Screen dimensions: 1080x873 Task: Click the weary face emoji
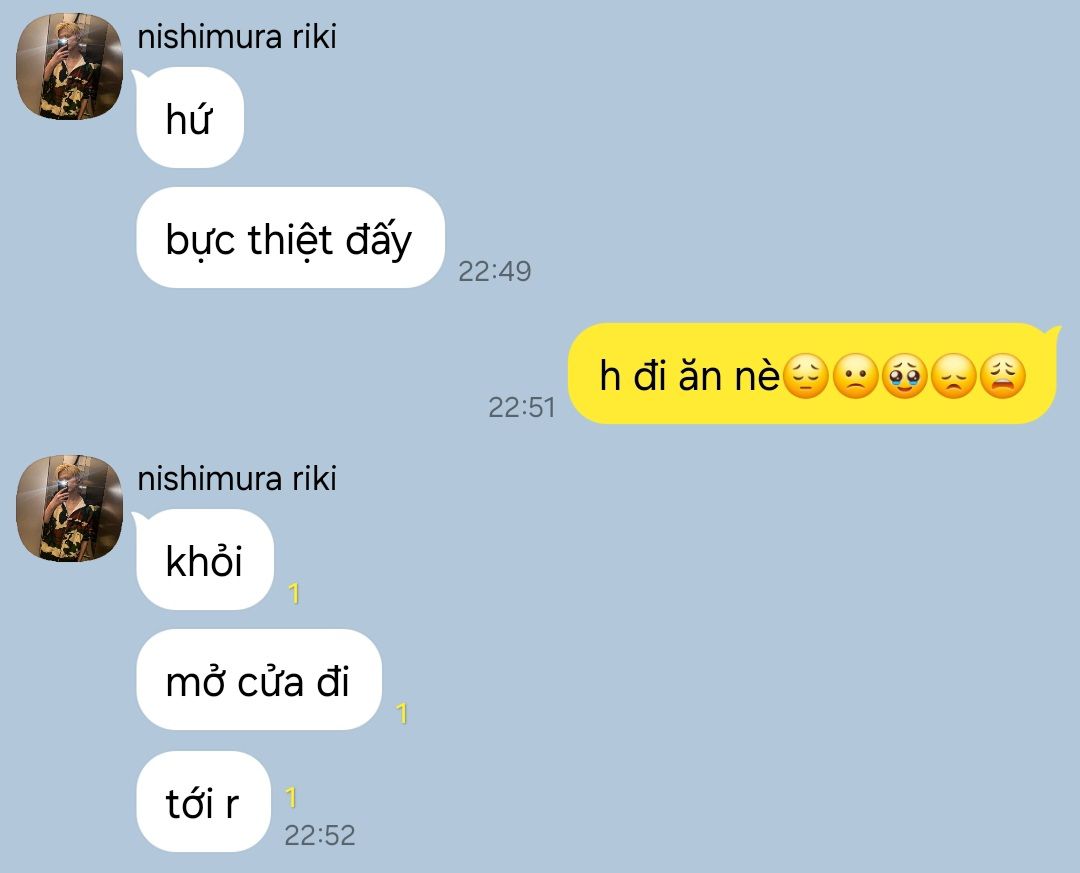1003,376
